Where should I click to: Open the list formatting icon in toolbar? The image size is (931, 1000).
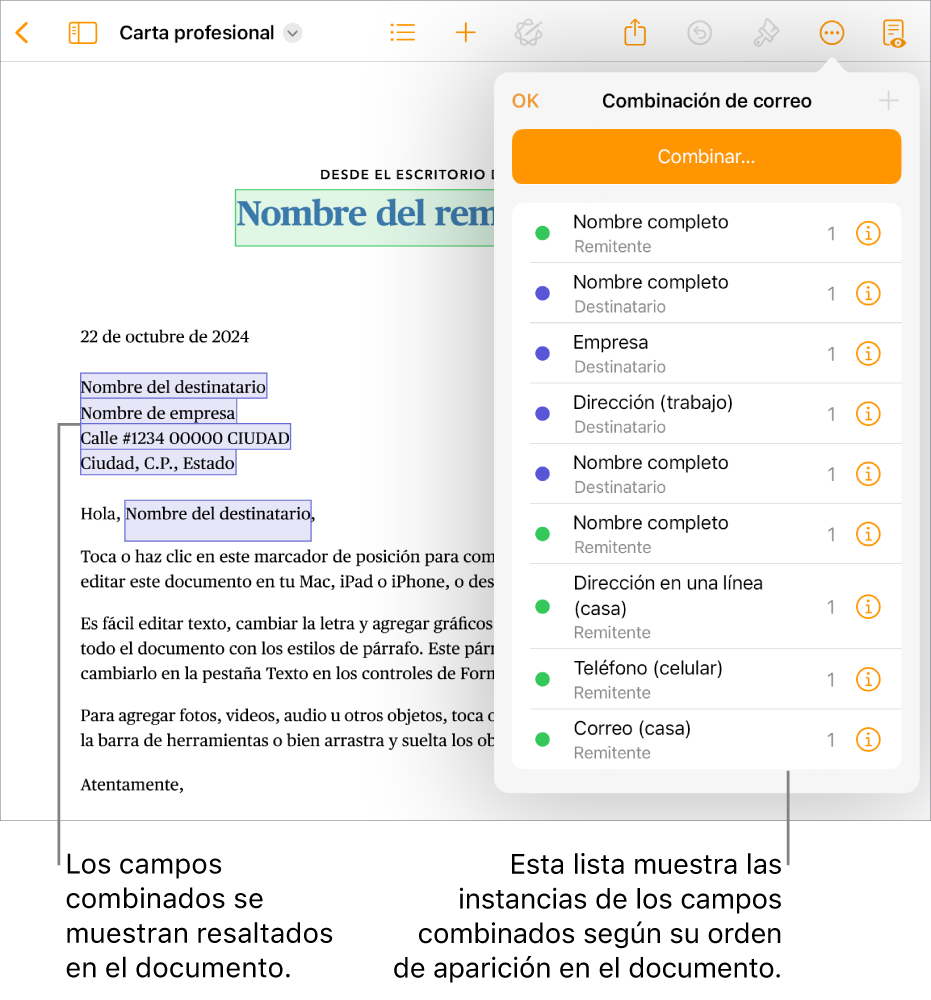402,33
